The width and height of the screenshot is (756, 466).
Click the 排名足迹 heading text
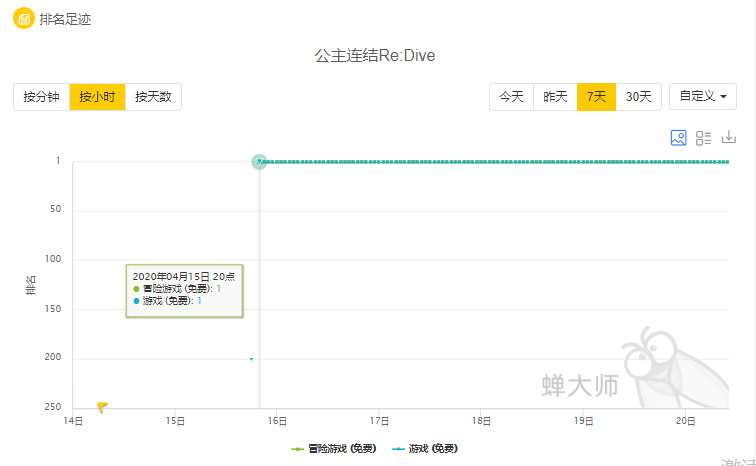65,19
